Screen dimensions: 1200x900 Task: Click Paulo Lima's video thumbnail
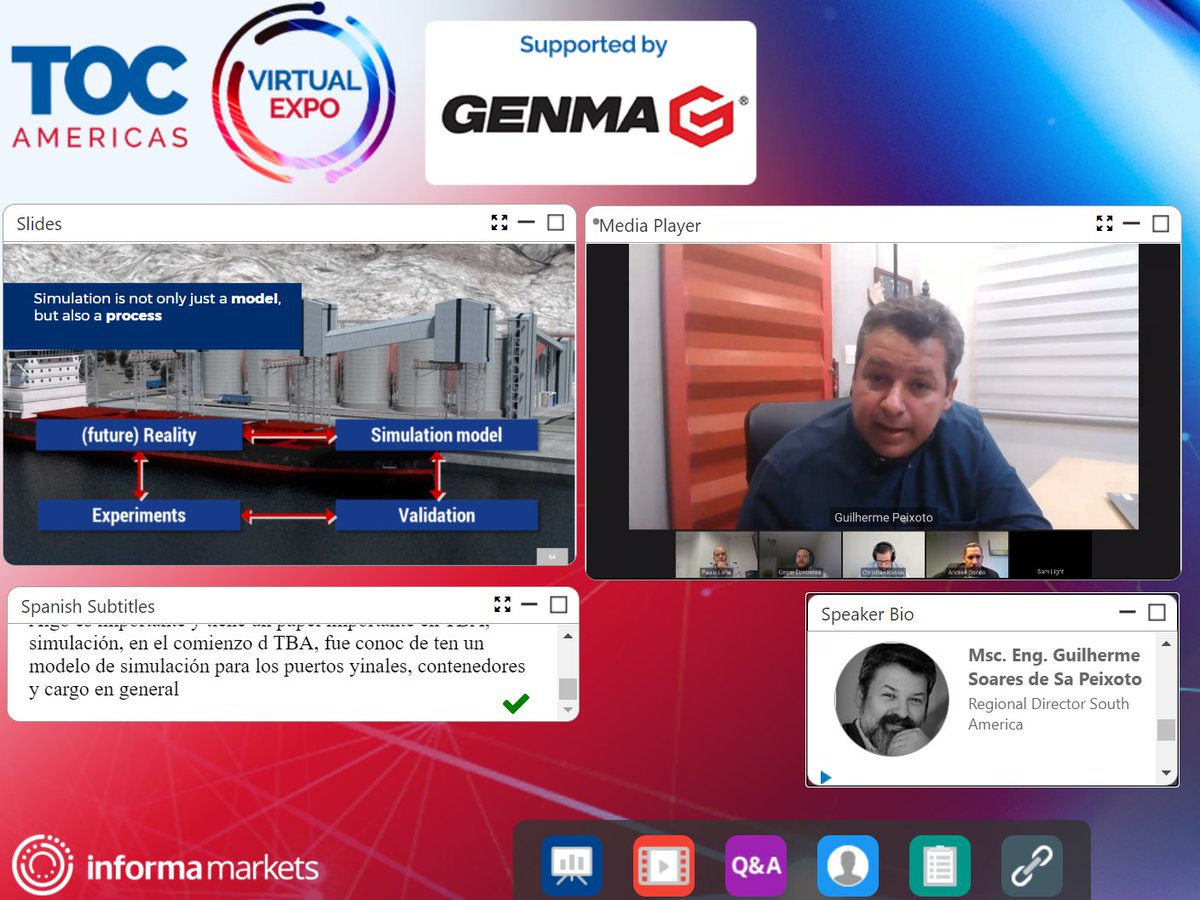[716, 554]
